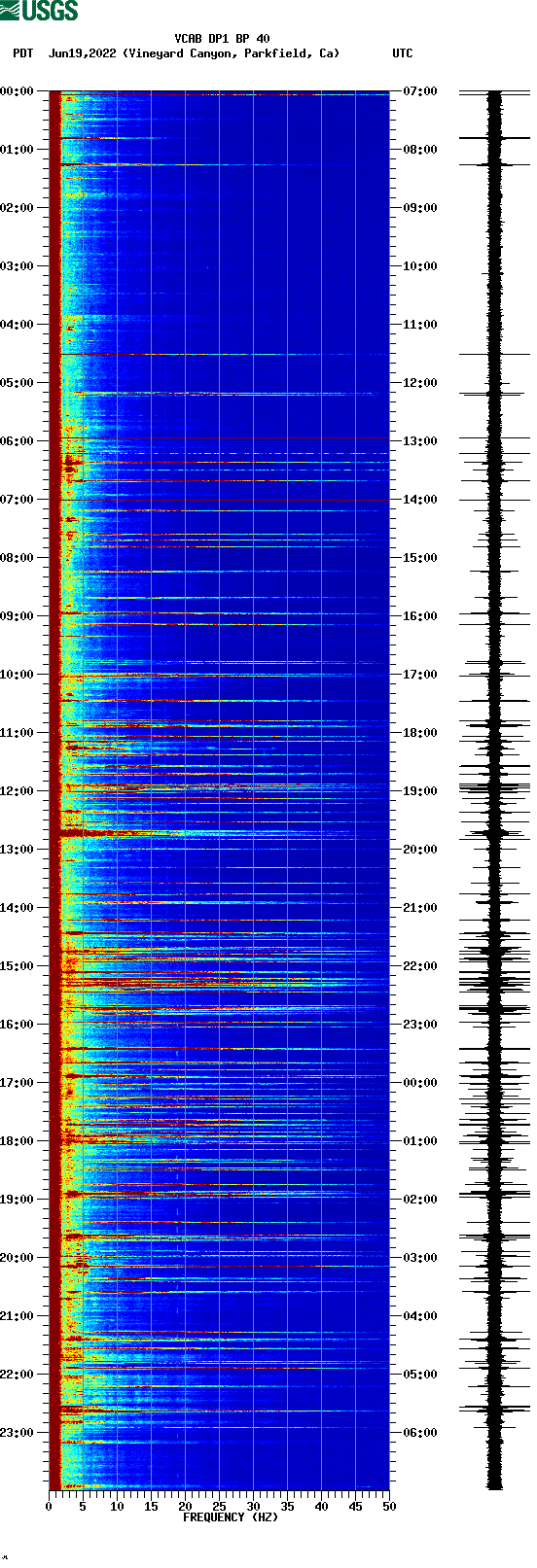Click the 06:00 UTC time label
537x1568 pixels.
(420, 1433)
